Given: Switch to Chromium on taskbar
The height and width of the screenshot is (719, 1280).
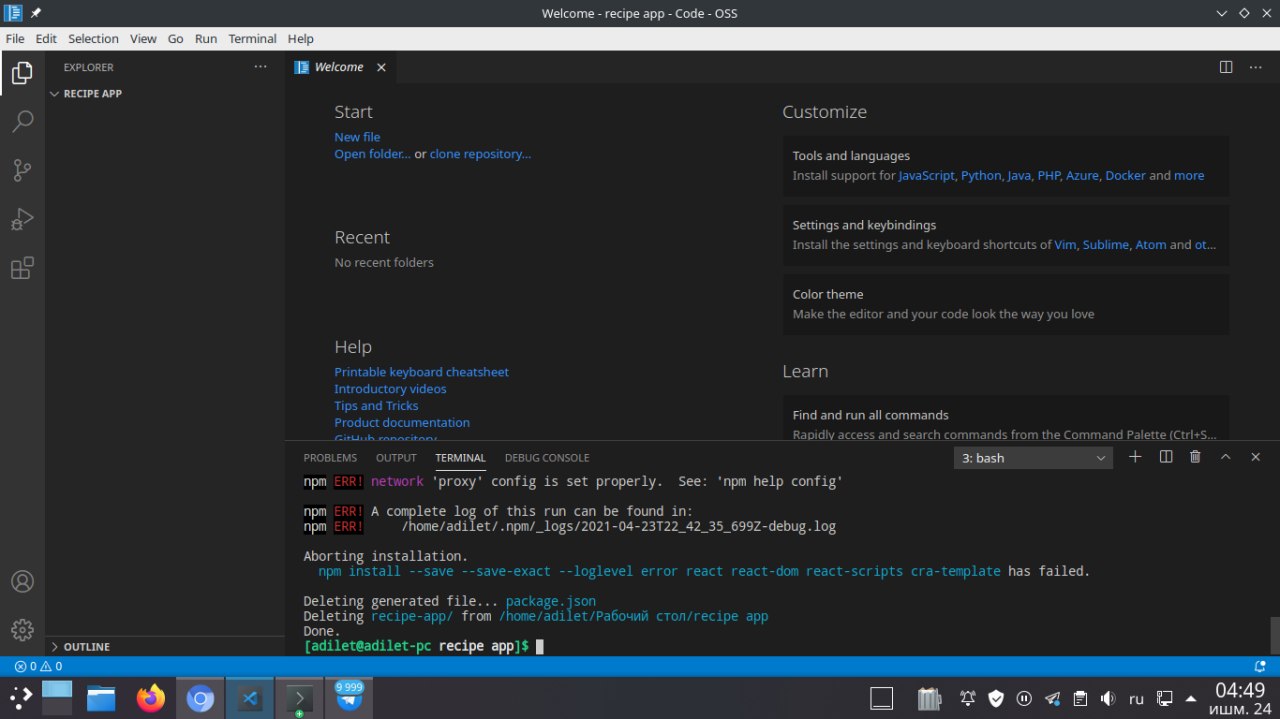Looking at the screenshot, I should (200, 699).
